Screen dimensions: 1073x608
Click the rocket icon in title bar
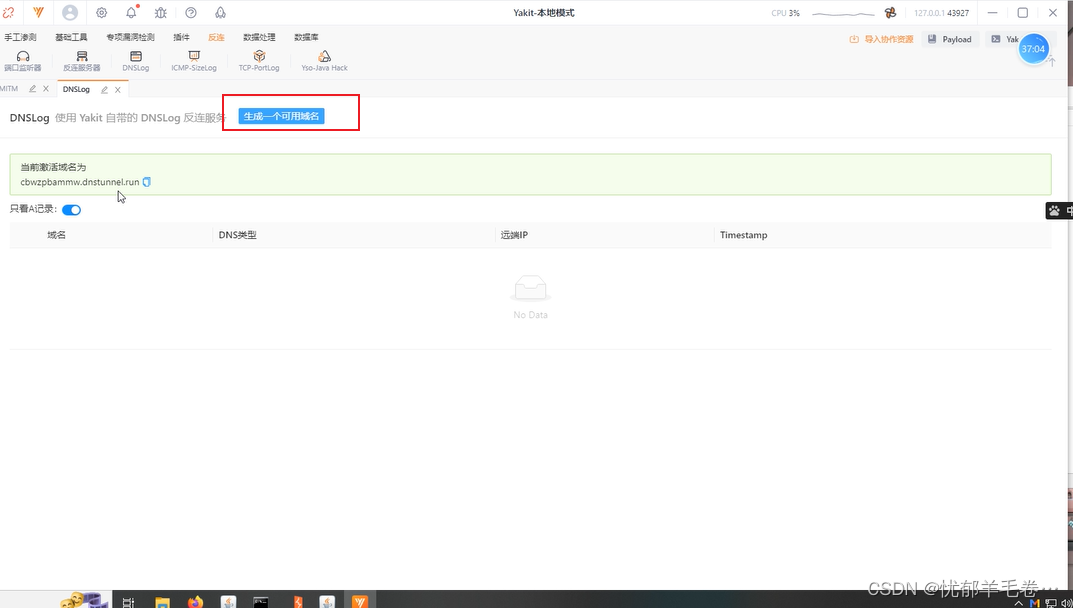coord(220,12)
